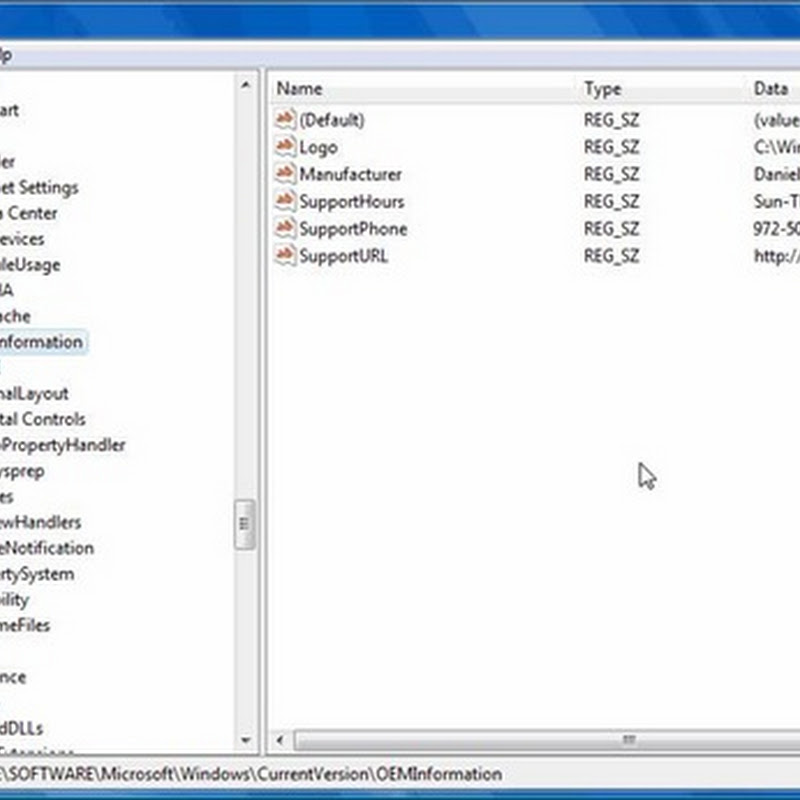Select the Internet Settings key in the tree
The image size is (800, 800).
(x=39, y=188)
